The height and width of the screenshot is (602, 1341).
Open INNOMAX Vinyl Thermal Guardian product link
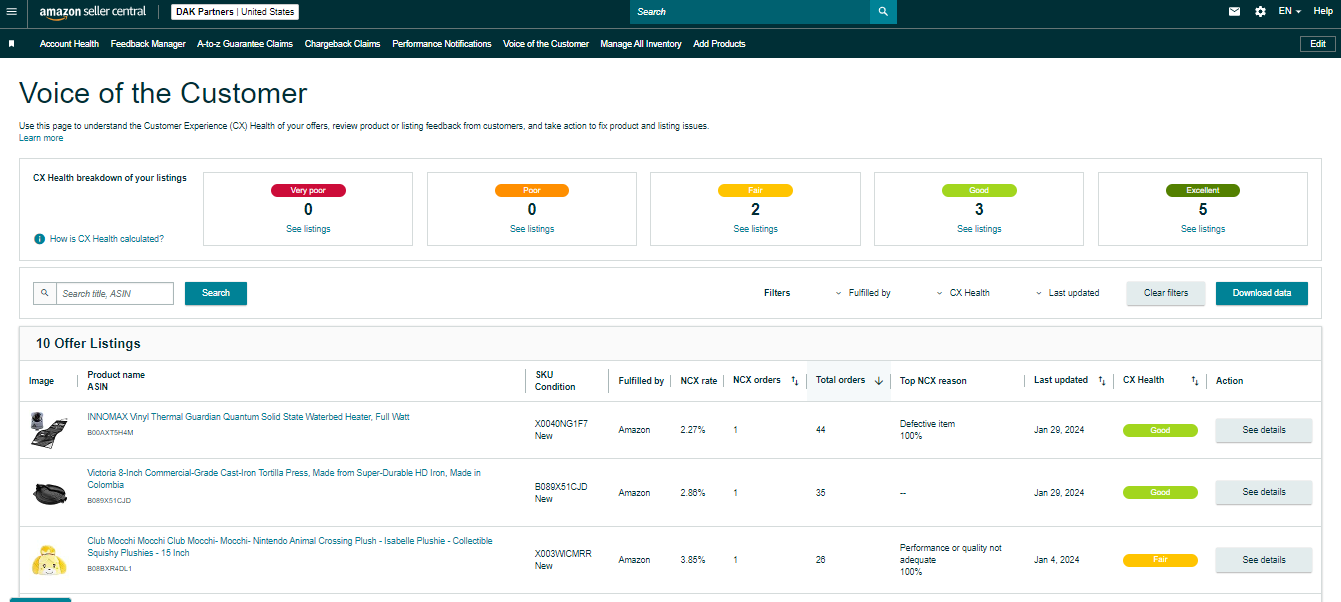coord(248,417)
